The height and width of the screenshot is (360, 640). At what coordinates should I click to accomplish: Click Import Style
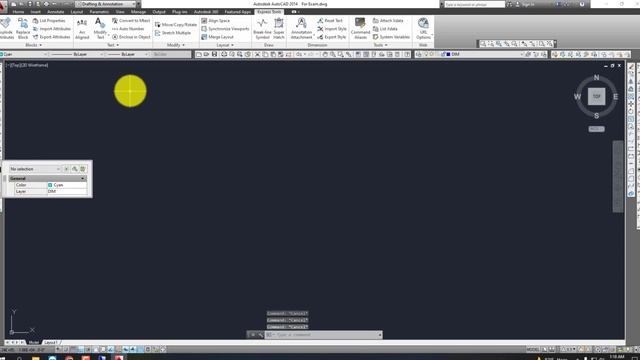pyautogui.click(x=332, y=29)
